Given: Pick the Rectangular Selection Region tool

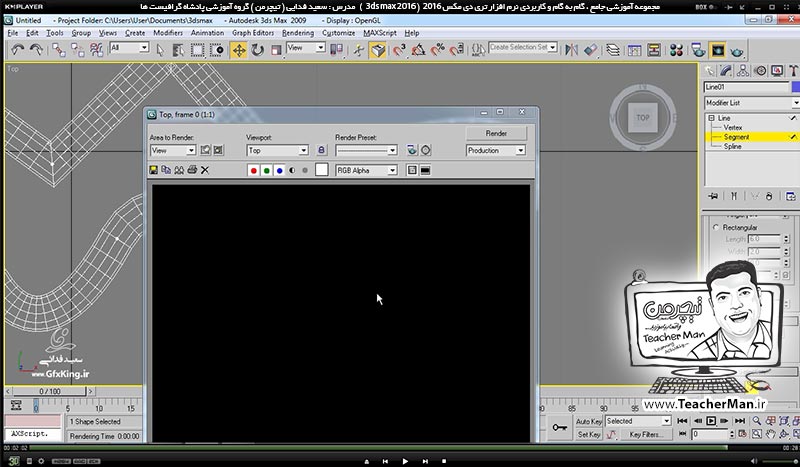Looking at the screenshot, I should (197, 50).
